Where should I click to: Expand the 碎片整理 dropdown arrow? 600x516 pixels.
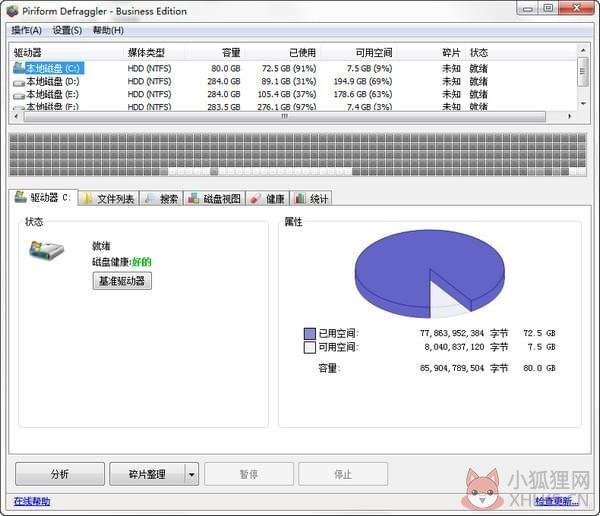192,474
